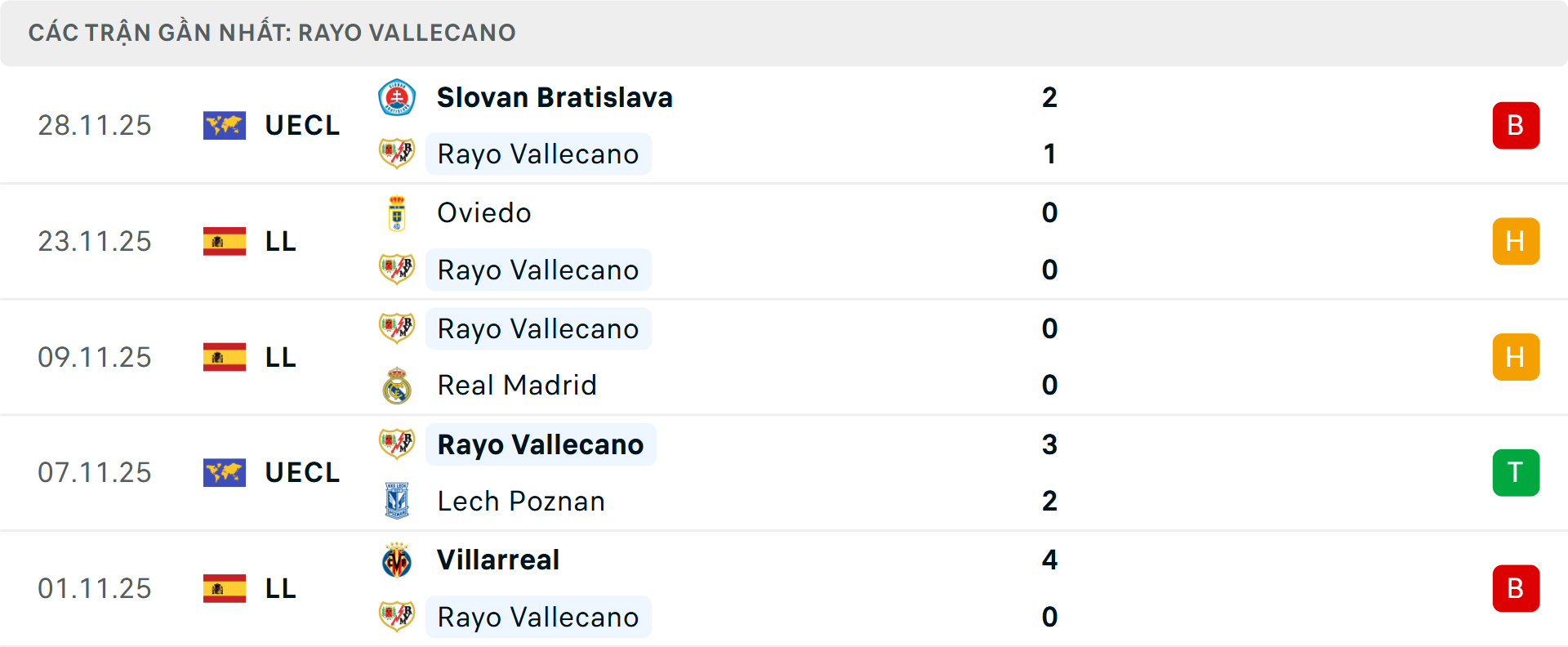The height and width of the screenshot is (647, 1568).
Task: Toggle the yellow H badge for the Oviedo draw
Action: (1516, 241)
